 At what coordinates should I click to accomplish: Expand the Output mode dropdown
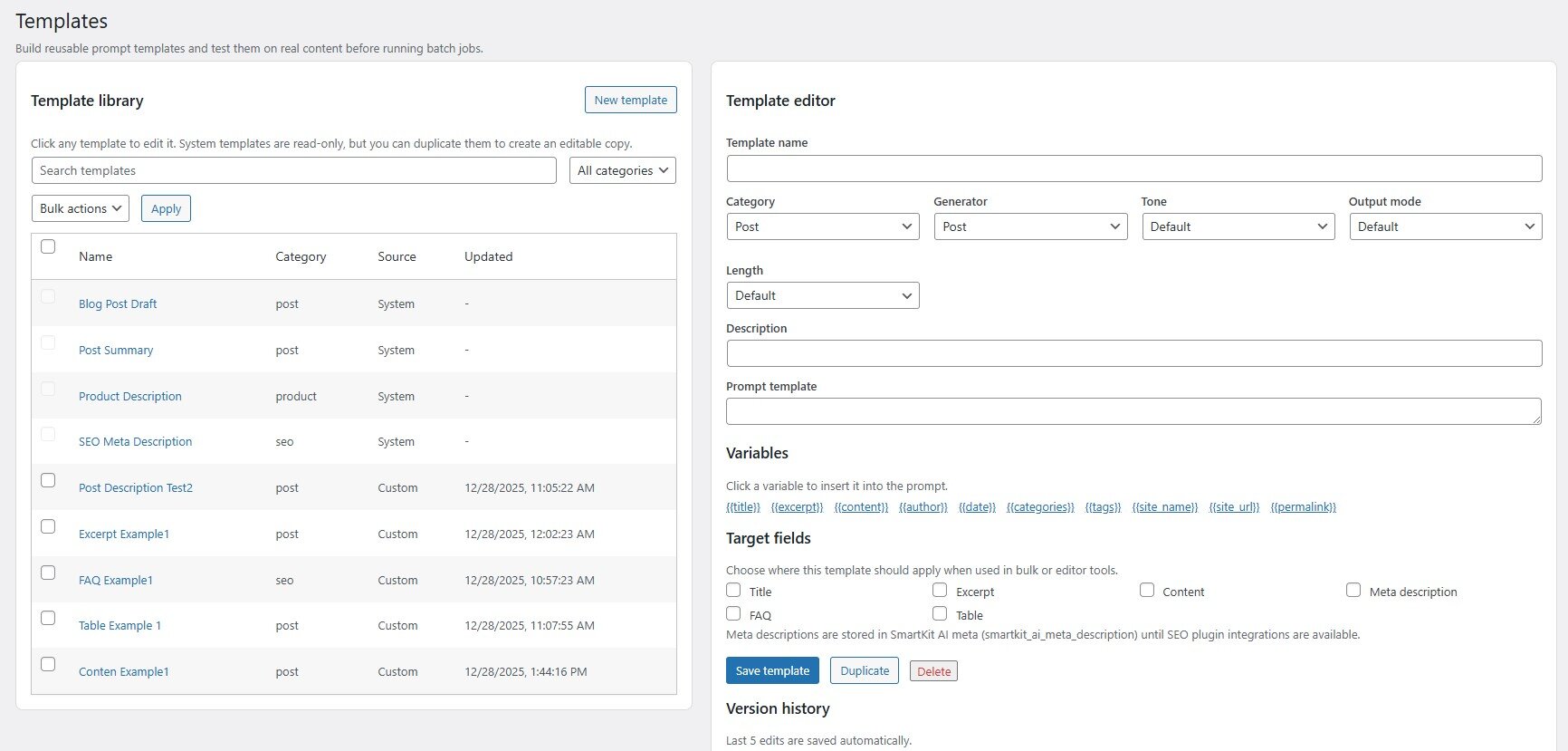point(1445,226)
